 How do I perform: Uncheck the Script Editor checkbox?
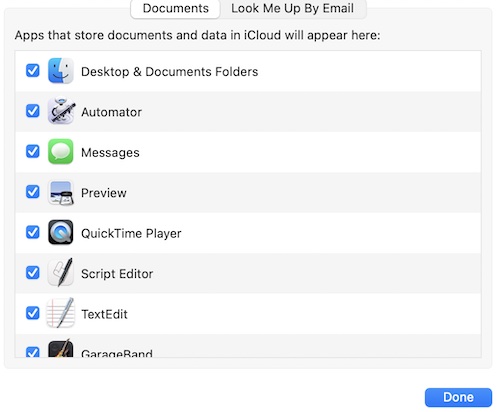coord(33,273)
